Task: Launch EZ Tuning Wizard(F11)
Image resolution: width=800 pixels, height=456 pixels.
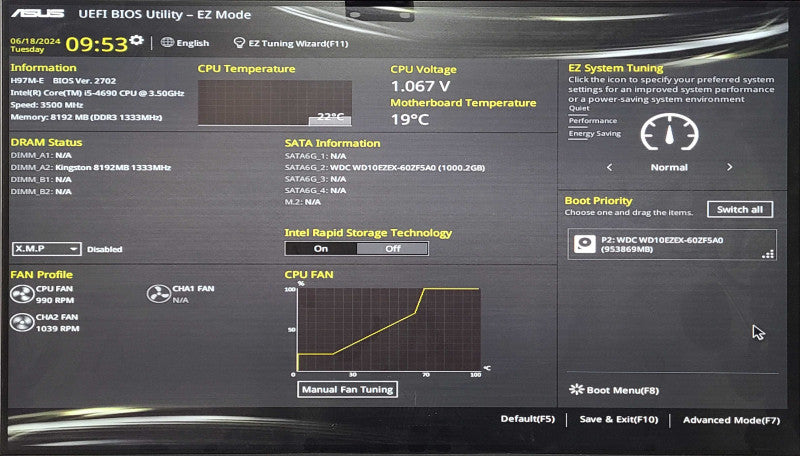Action: [298, 44]
